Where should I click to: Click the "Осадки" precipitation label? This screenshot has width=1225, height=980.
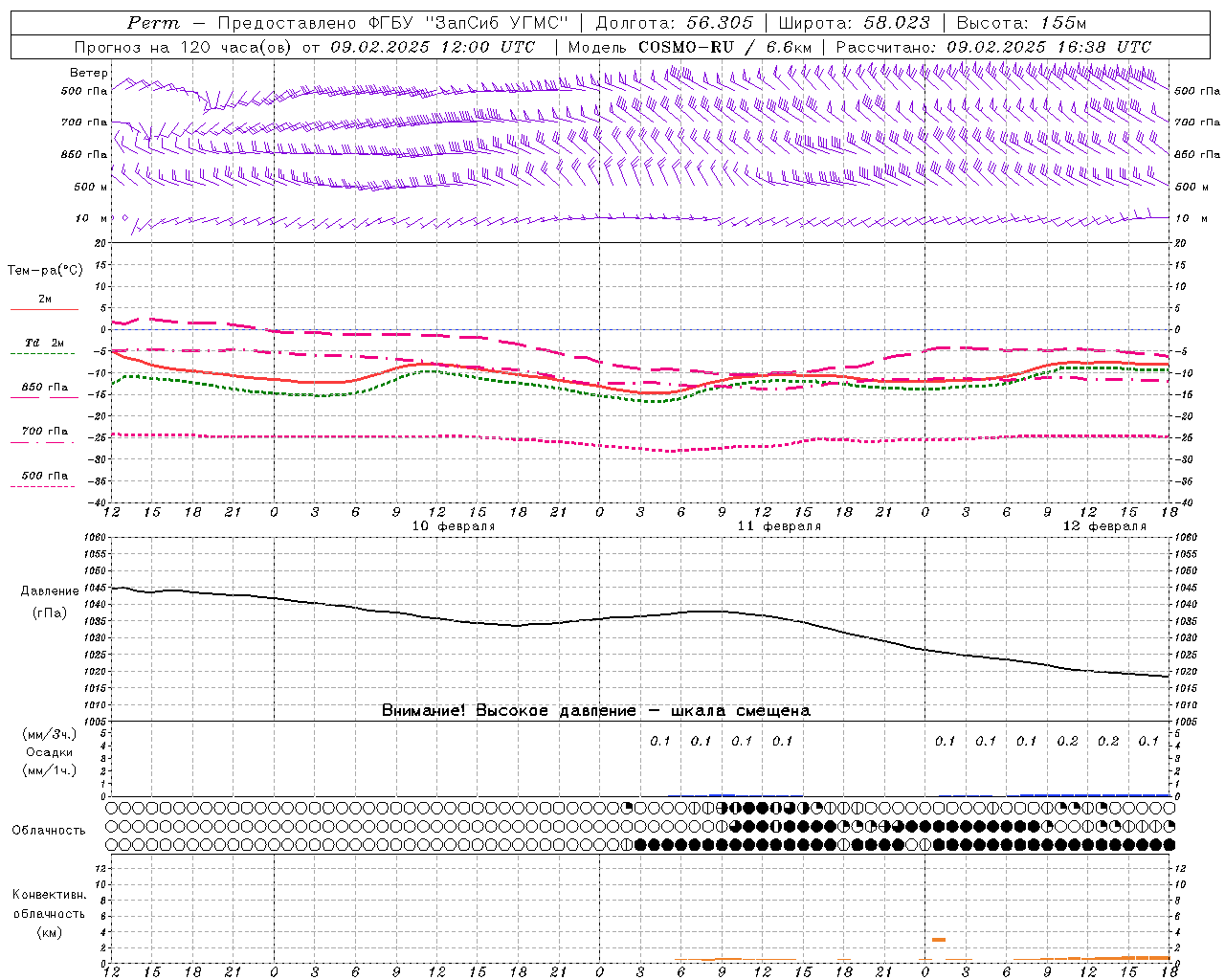pos(50,752)
